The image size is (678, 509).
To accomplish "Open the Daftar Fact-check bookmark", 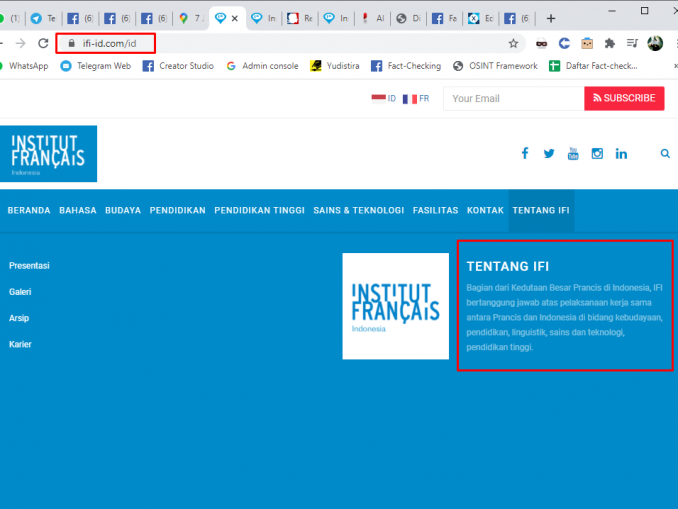I will [593, 66].
